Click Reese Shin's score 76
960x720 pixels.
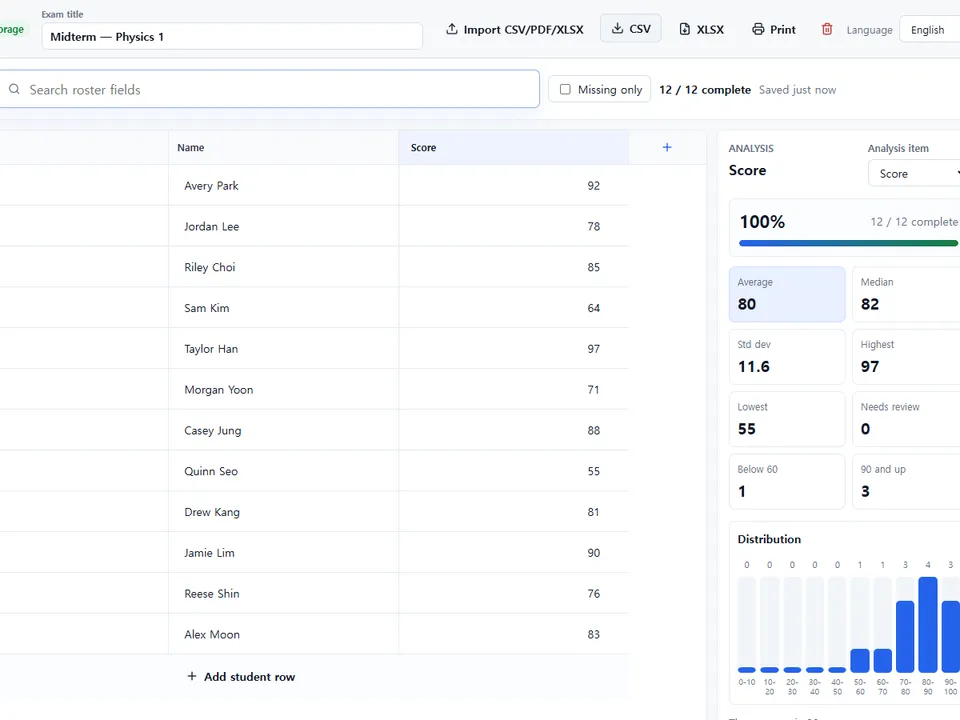514,593
